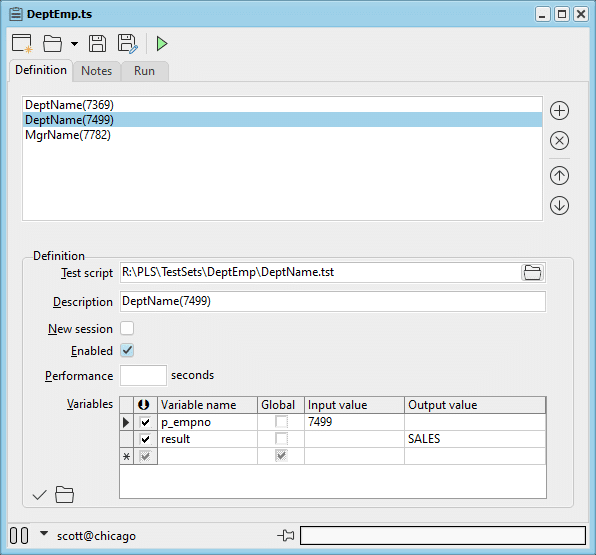596x555 pixels.
Task: Add a new test with plus icon
Action: pos(559,111)
